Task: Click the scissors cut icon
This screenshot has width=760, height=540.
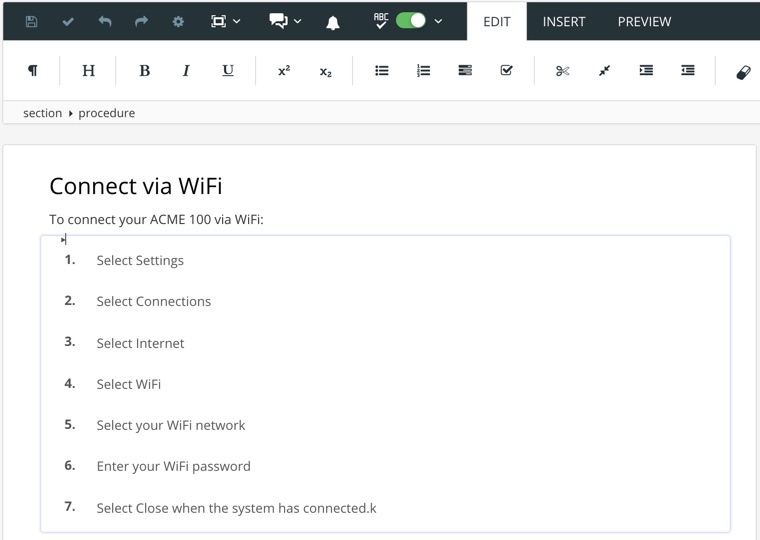Action: 562,71
